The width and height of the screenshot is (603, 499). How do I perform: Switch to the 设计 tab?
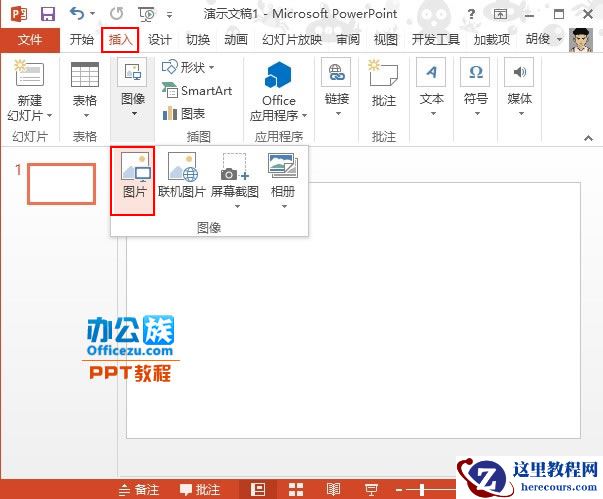coord(160,40)
